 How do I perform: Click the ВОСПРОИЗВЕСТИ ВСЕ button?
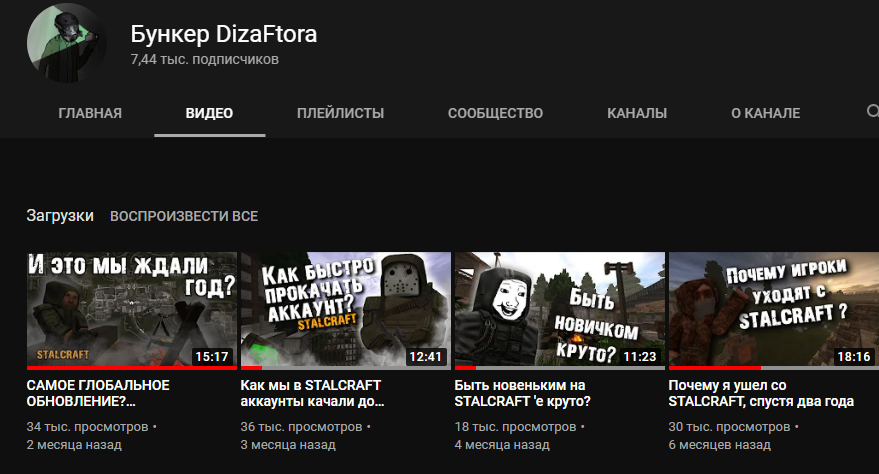coord(184,216)
